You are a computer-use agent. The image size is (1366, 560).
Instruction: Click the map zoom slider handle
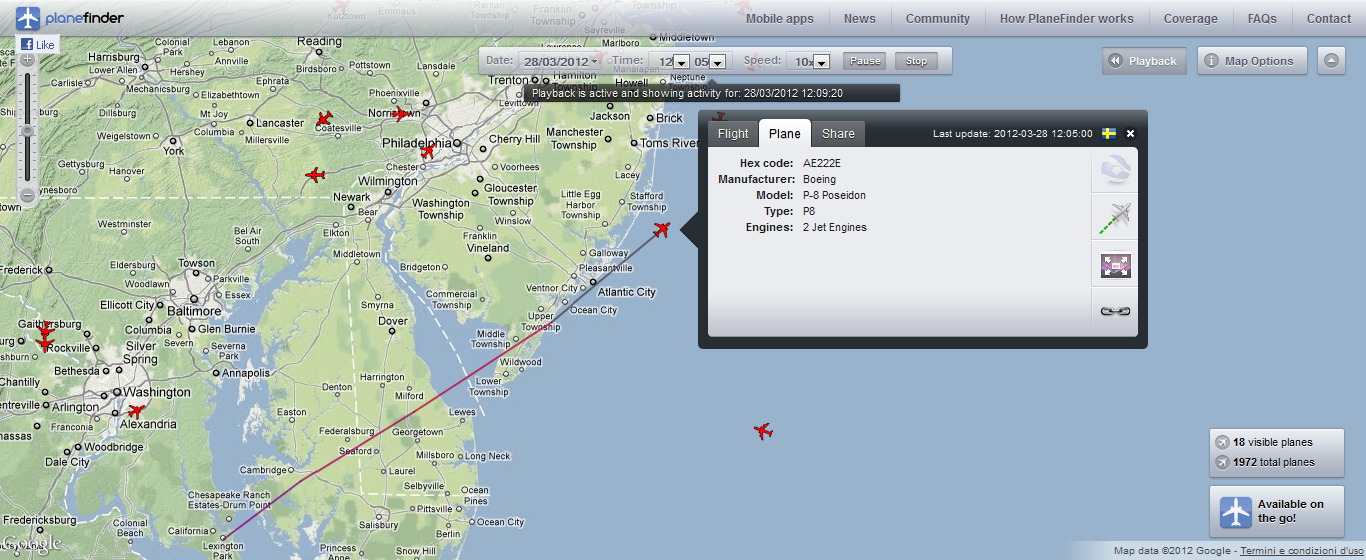click(x=27, y=131)
